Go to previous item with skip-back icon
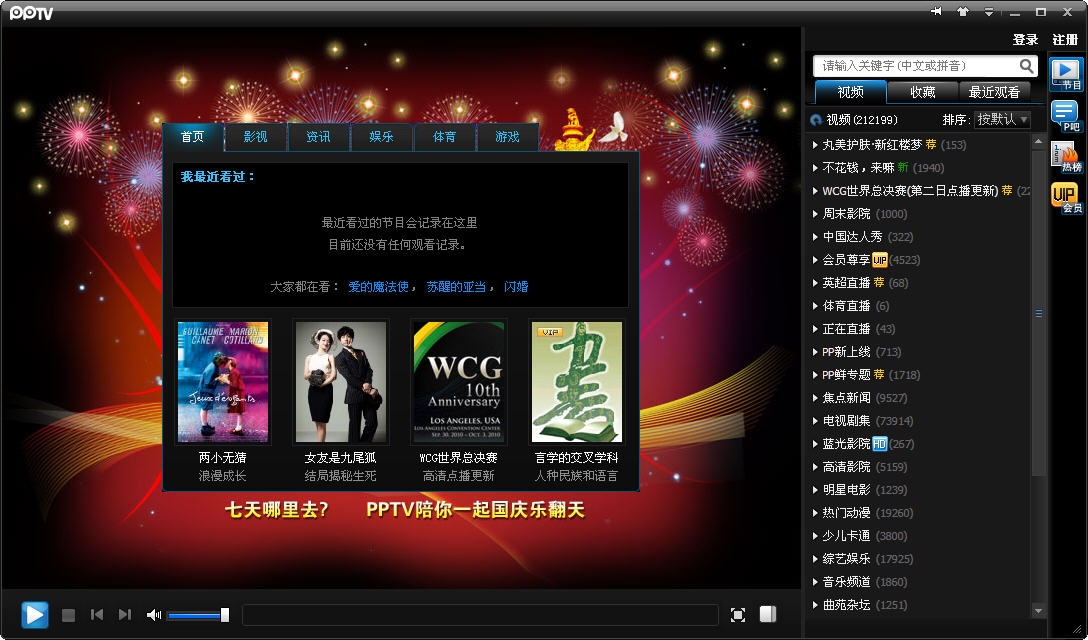This screenshot has height=640, width=1088. click(x=97, y=614)
